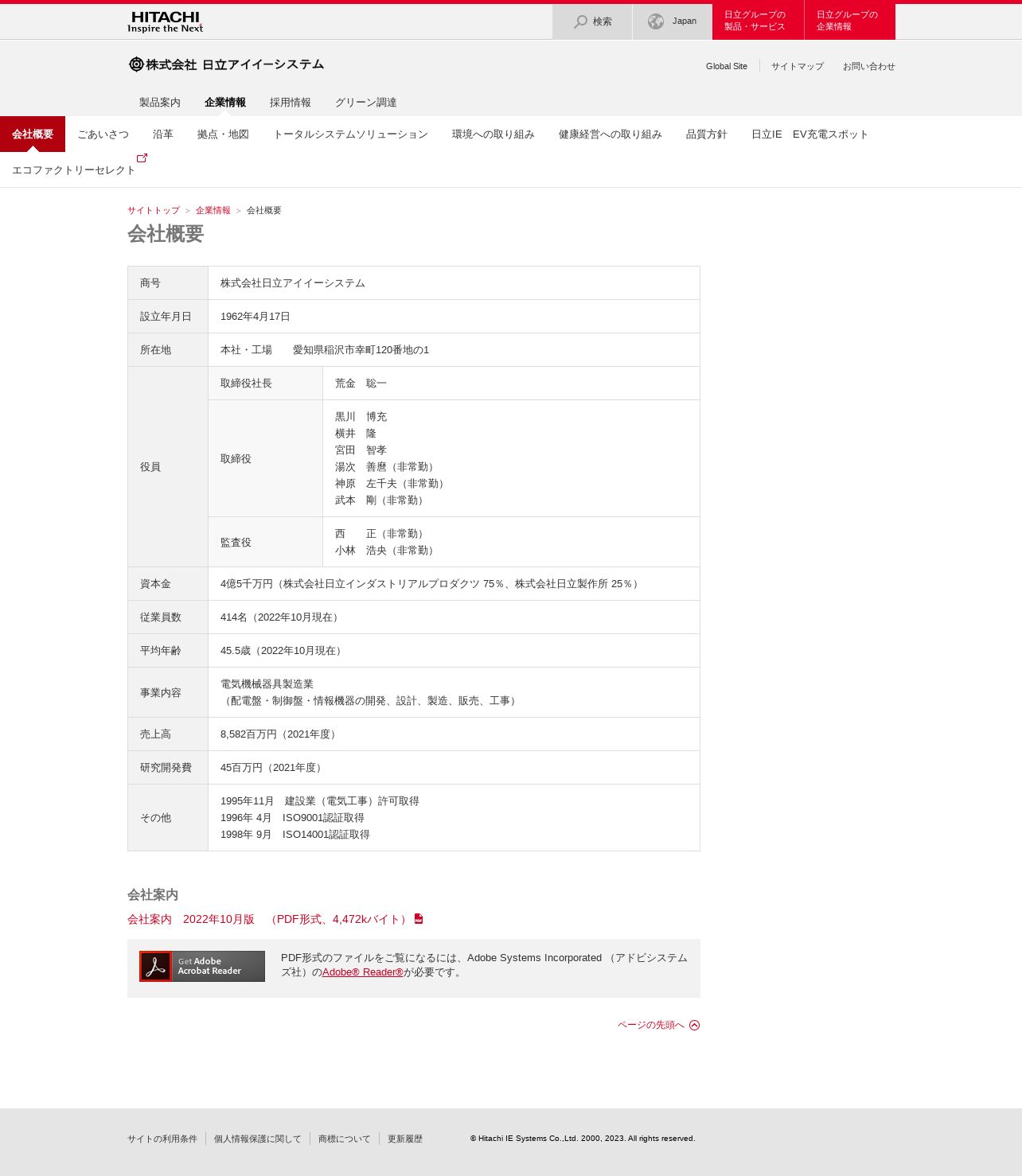
Task: Switch to トータルシステムソリューション tab
Action: (x=351, y=134)
